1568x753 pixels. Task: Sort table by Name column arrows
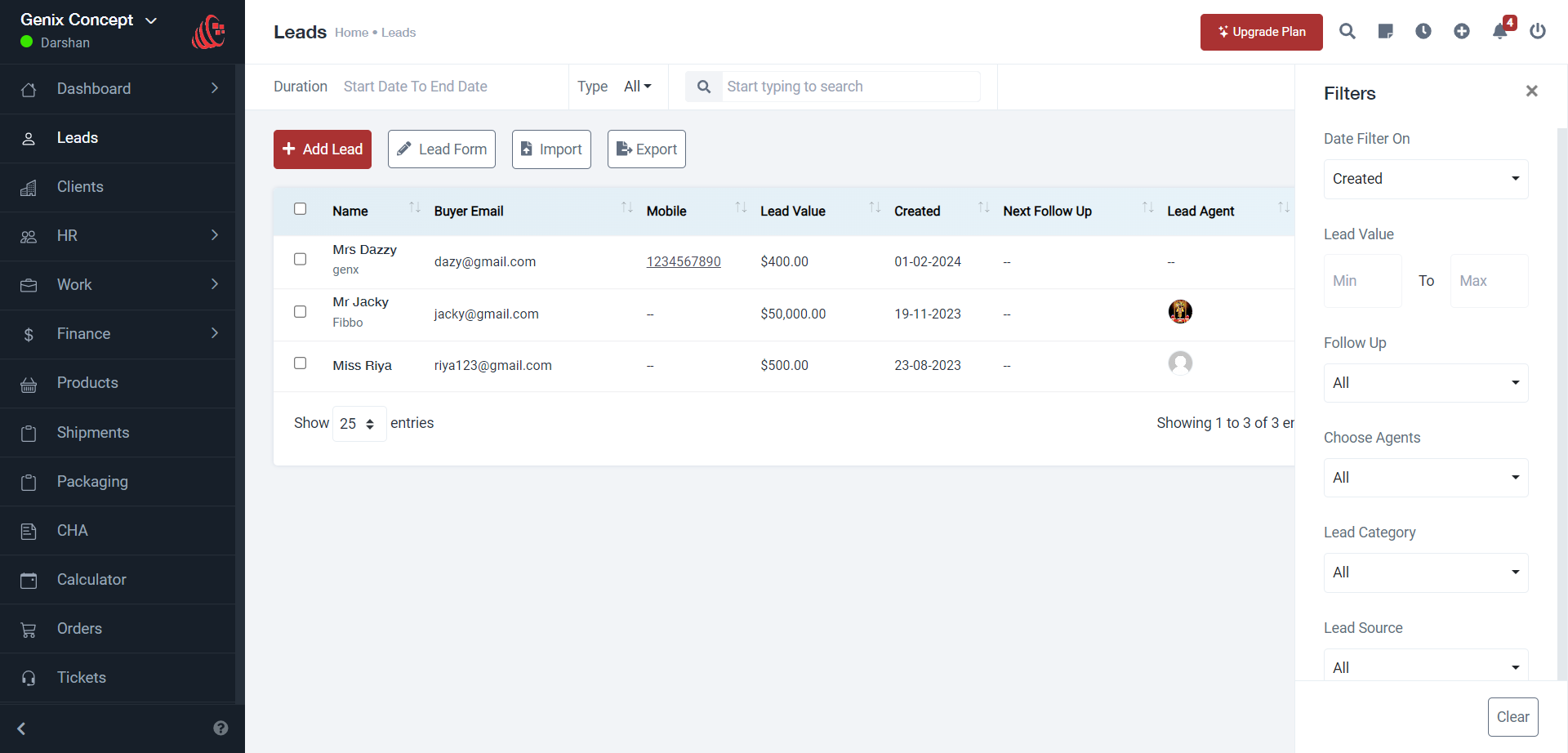415,207
